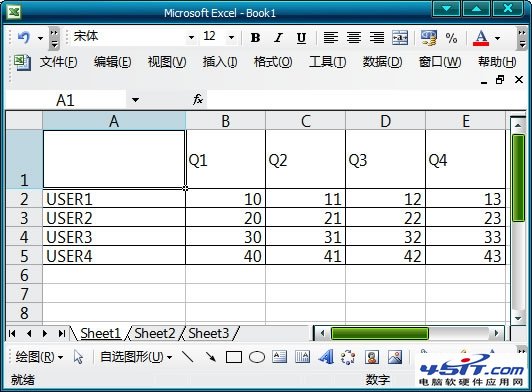Screen dimensions: 532x392
Task: Apply Percent Style button
Action: click(x=451, y=38)
